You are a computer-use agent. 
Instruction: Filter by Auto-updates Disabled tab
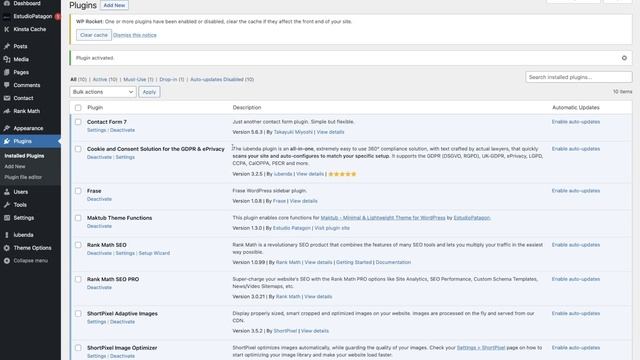pyautogui.click(x=222, y=80)
